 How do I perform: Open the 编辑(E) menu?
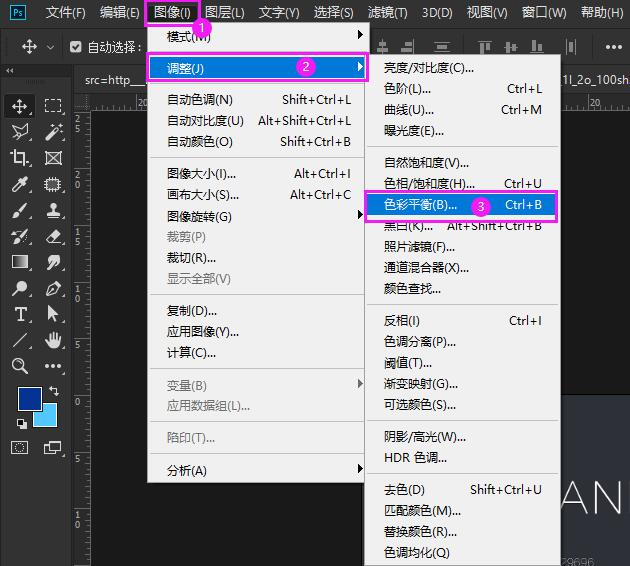[119, 12]
